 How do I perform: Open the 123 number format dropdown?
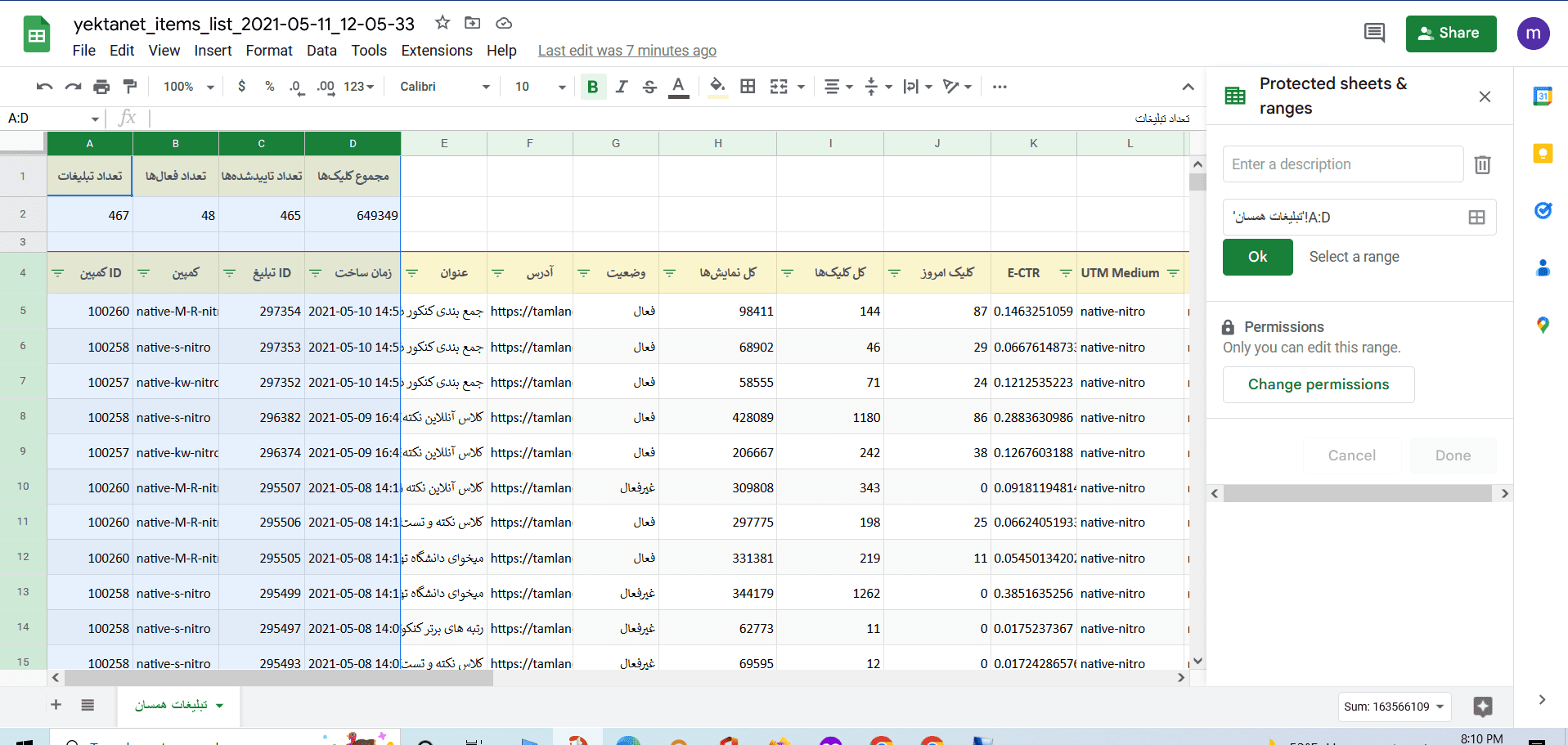coord(359,87)
